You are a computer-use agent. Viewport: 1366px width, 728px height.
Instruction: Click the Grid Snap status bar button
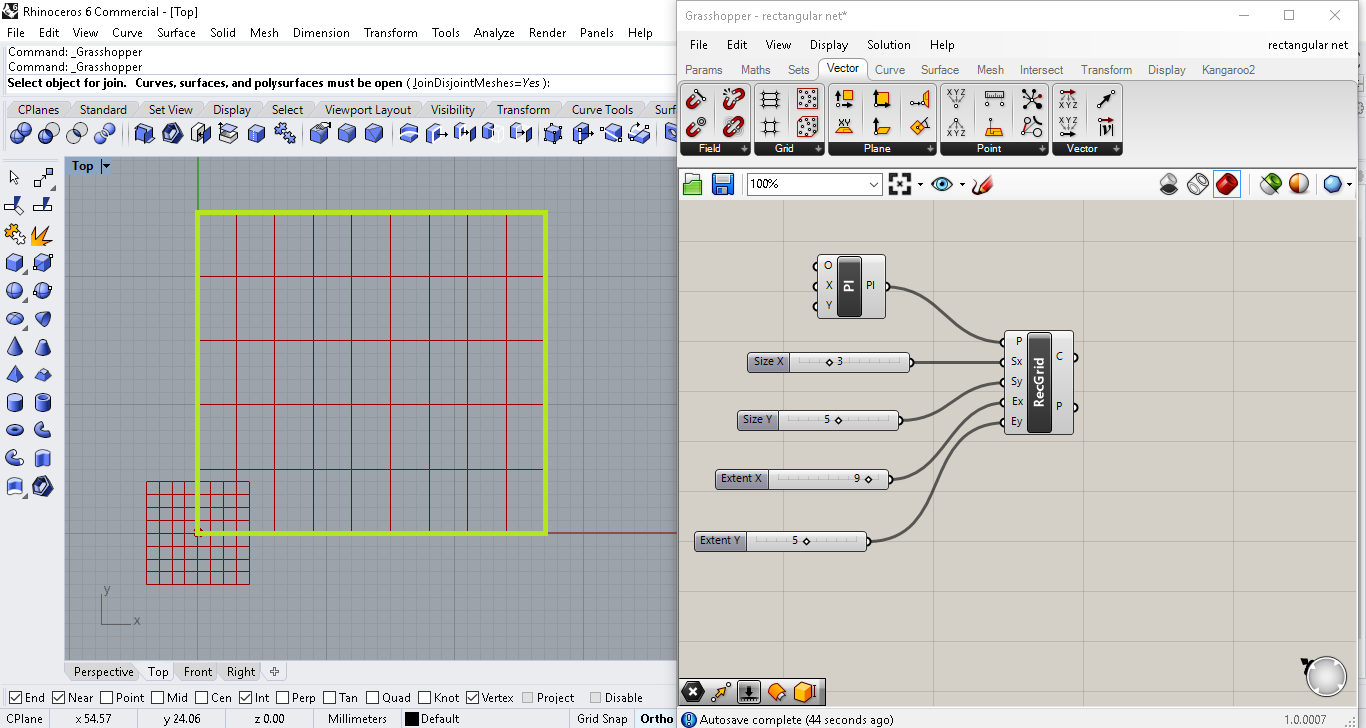coord(602,718)
